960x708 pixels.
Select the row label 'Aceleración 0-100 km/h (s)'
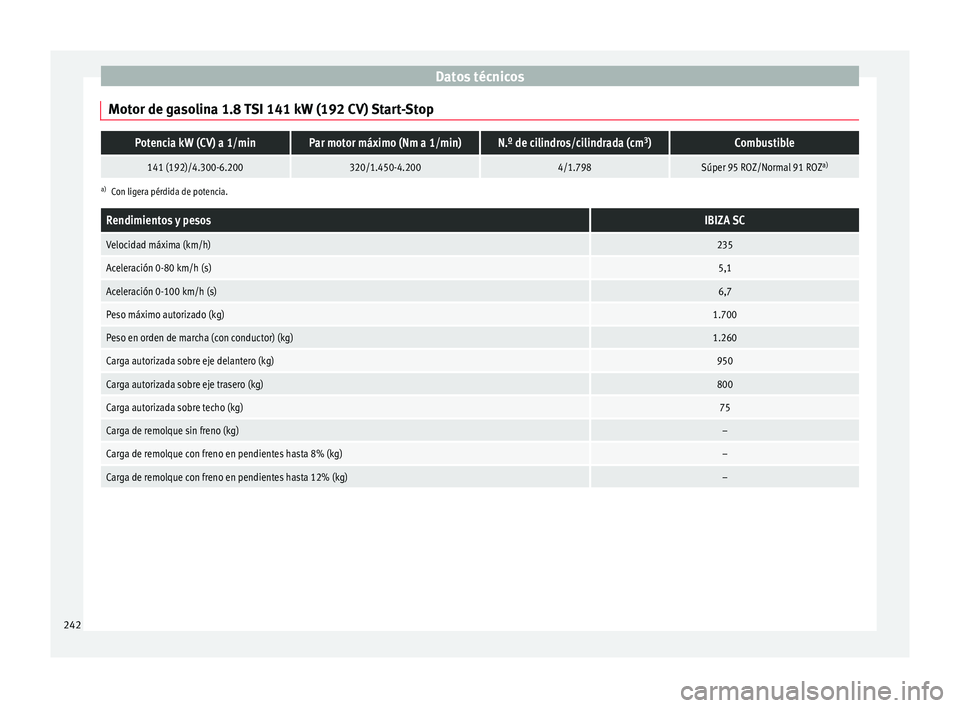[161, 292]
